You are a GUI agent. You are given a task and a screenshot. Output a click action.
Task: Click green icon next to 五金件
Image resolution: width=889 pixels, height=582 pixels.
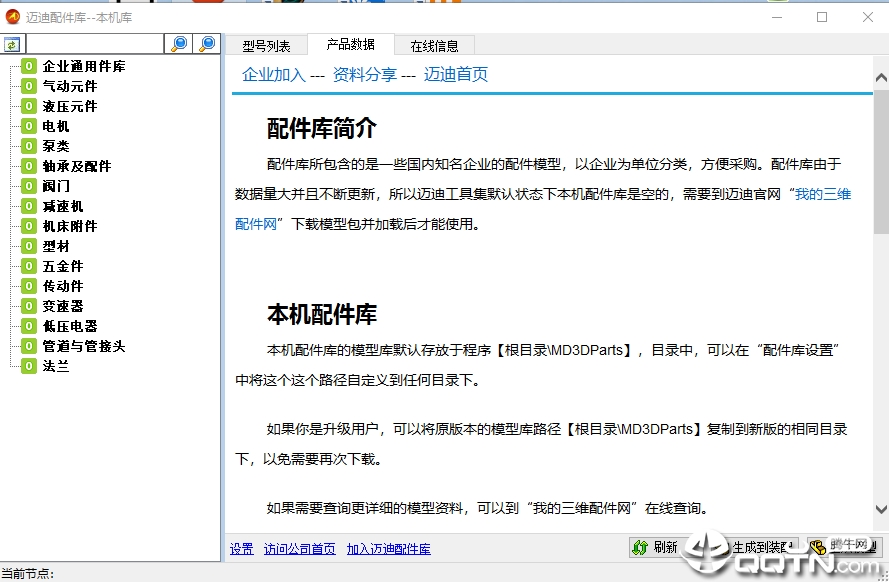tap(29, 266)
